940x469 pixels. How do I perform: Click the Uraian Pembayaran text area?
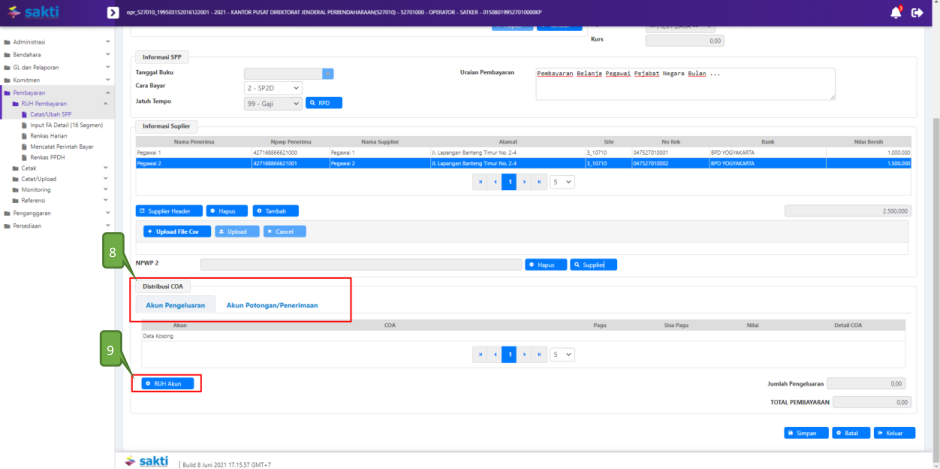click(685, 86)
